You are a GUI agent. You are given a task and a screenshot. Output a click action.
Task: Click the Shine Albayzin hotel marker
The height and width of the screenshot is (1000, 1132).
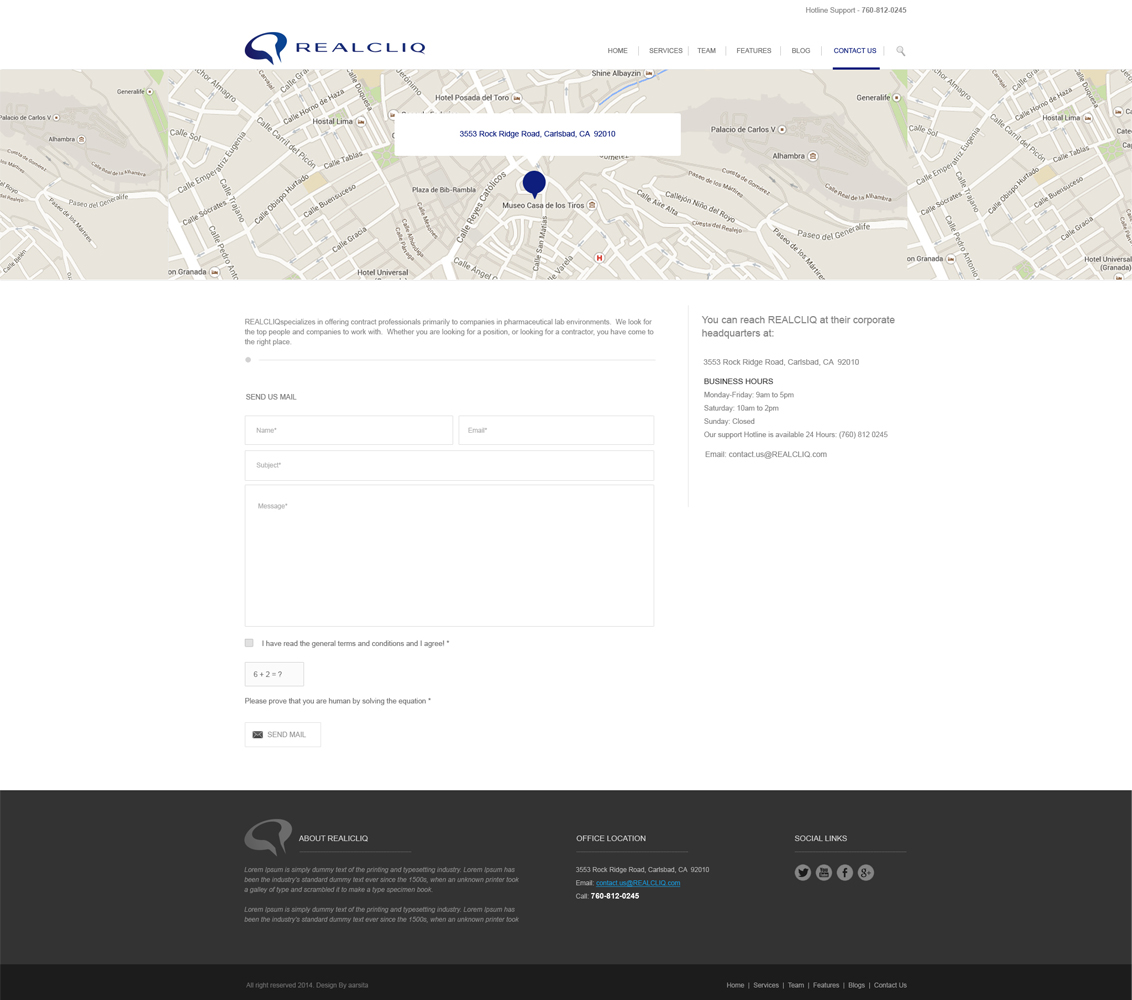(x=649, y=74)
